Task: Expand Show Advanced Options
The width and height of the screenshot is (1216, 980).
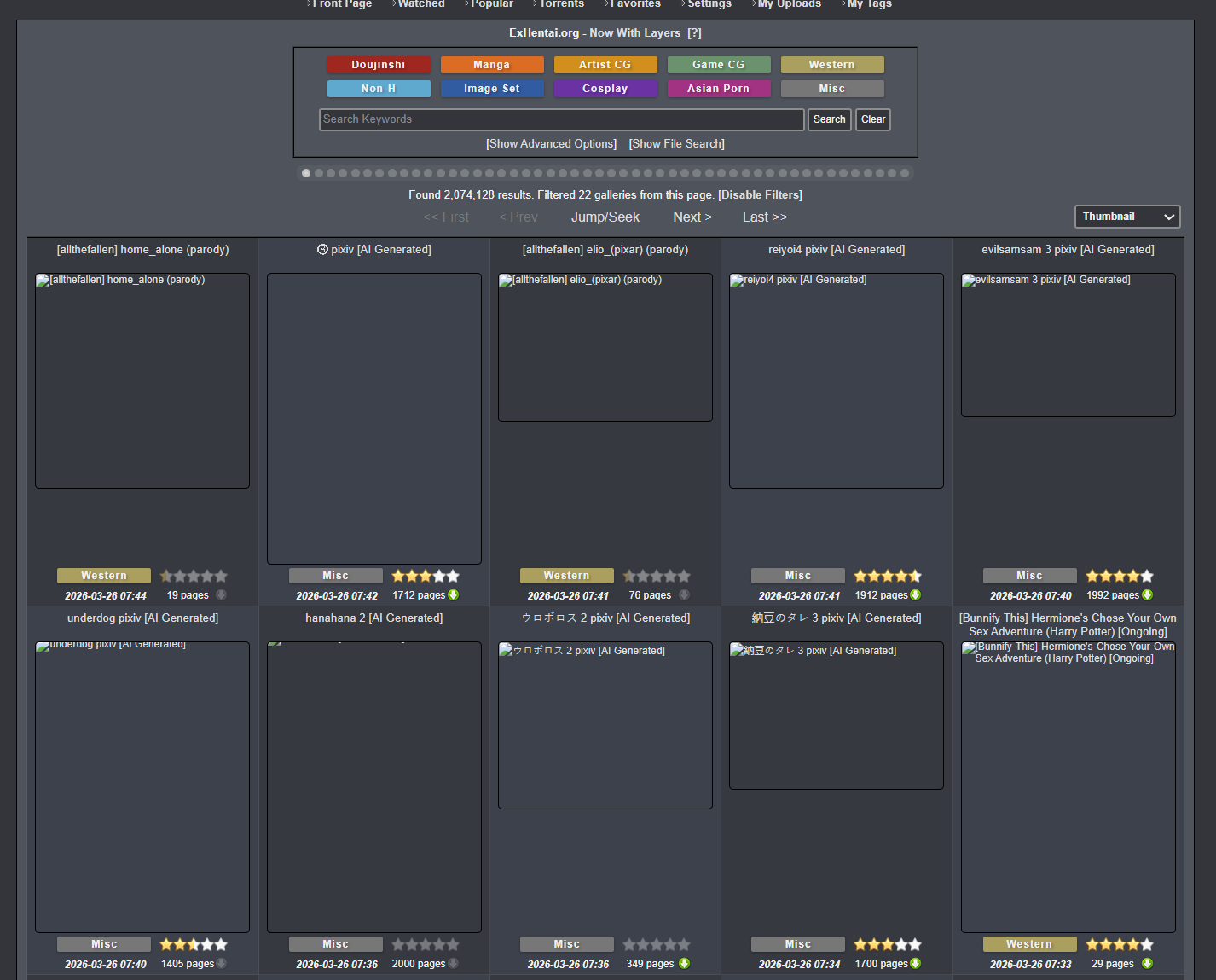Action: (x=552, y=144)
